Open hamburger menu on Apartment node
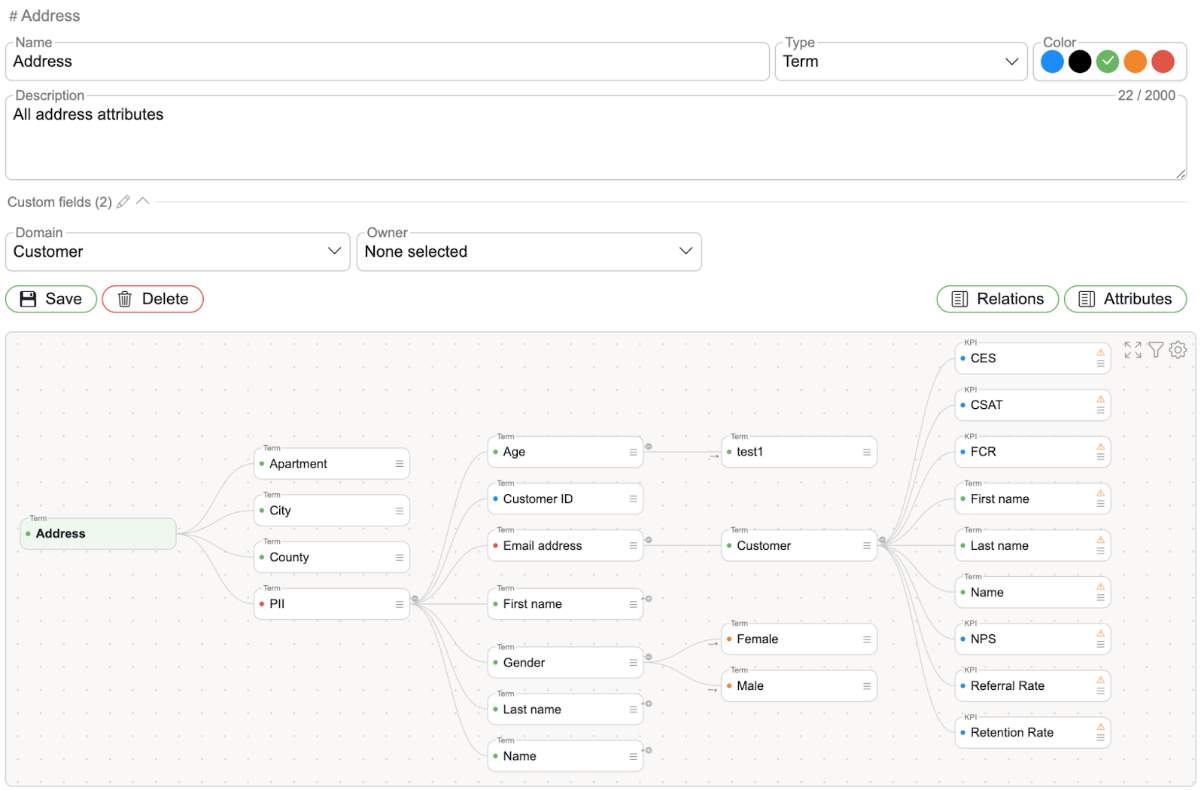 (399, 464)
